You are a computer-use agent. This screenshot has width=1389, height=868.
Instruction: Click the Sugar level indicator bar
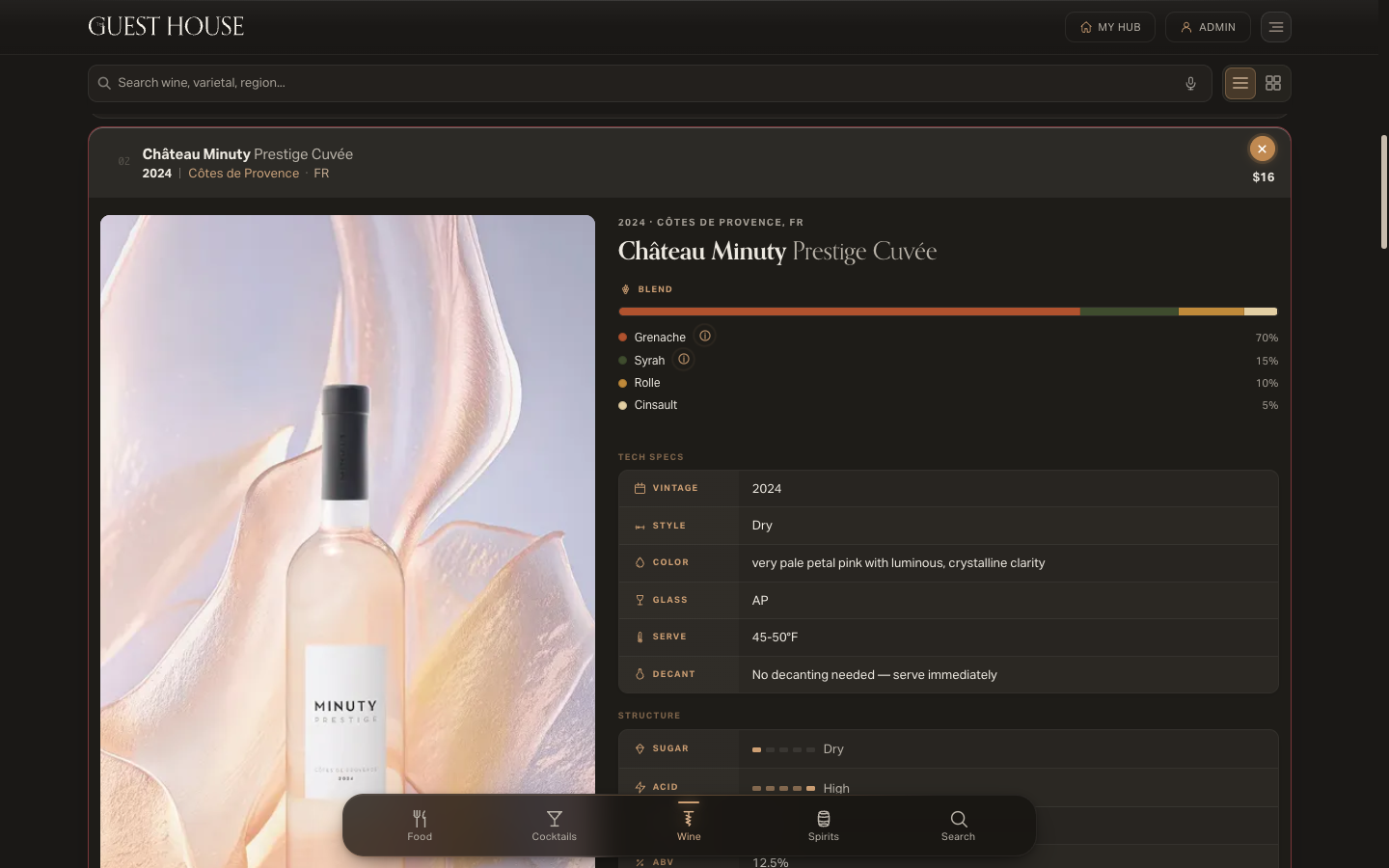tap(783, 749)
